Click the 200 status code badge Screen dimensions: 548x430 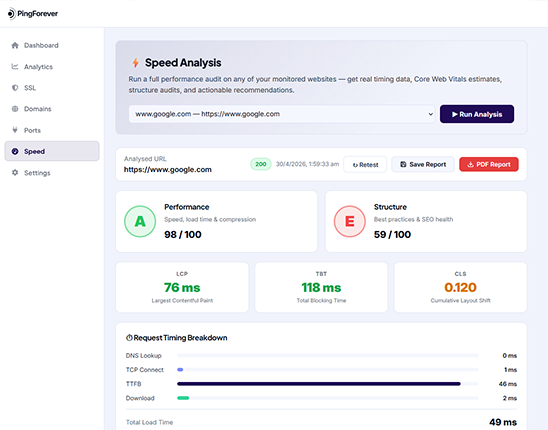(x=261, y=164)
